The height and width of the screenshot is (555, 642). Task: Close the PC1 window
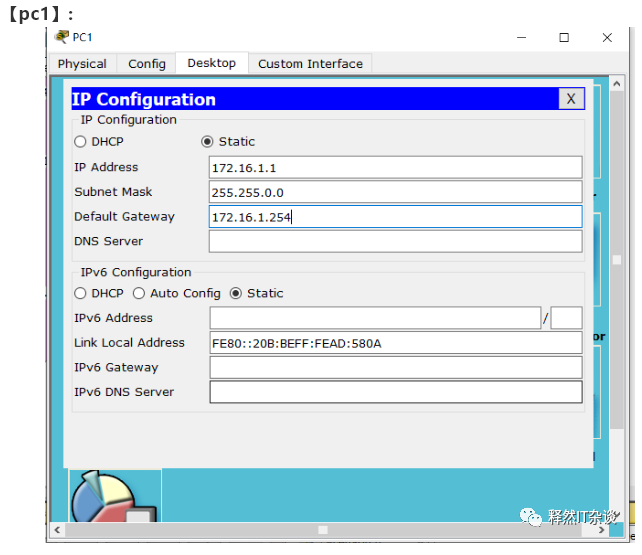607,38
